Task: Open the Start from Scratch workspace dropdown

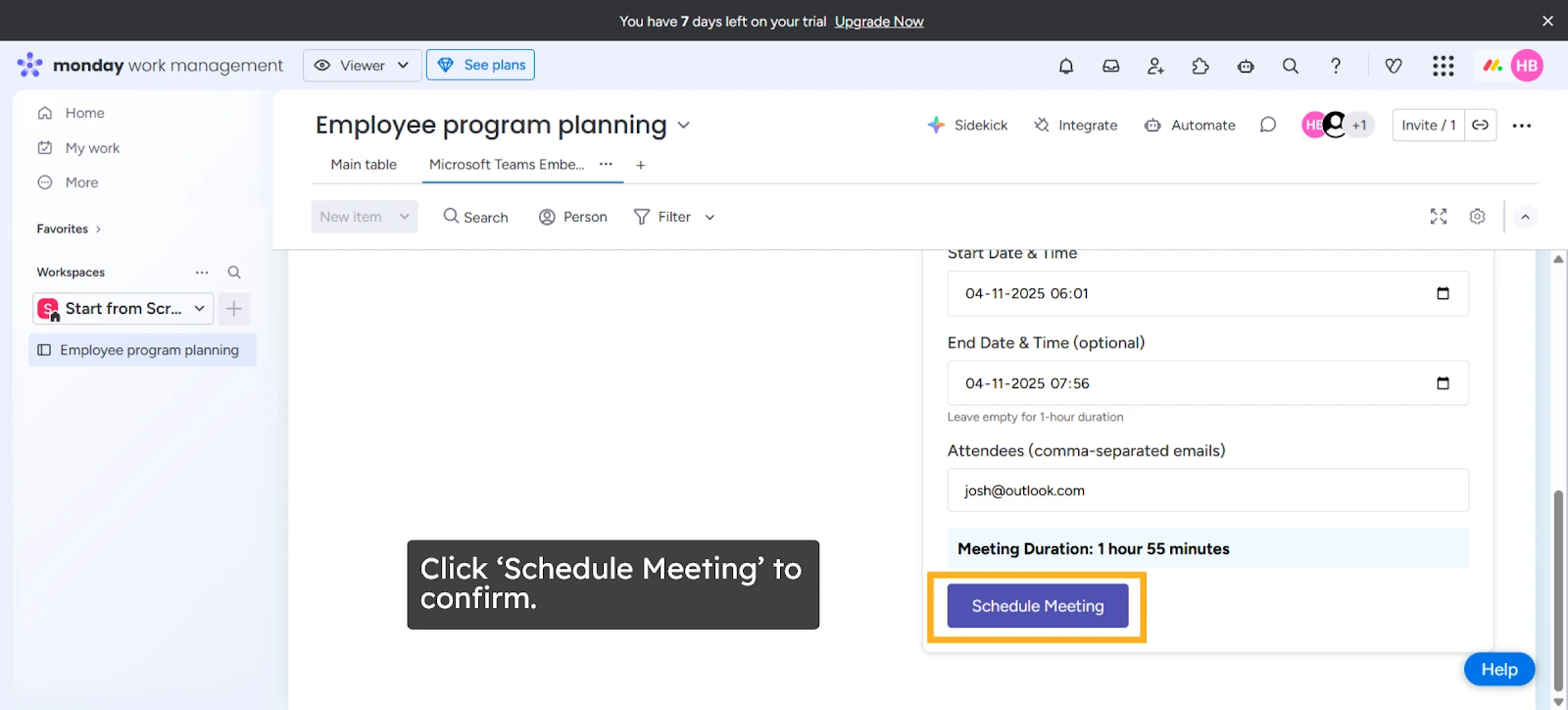Action: coord(123,309)
